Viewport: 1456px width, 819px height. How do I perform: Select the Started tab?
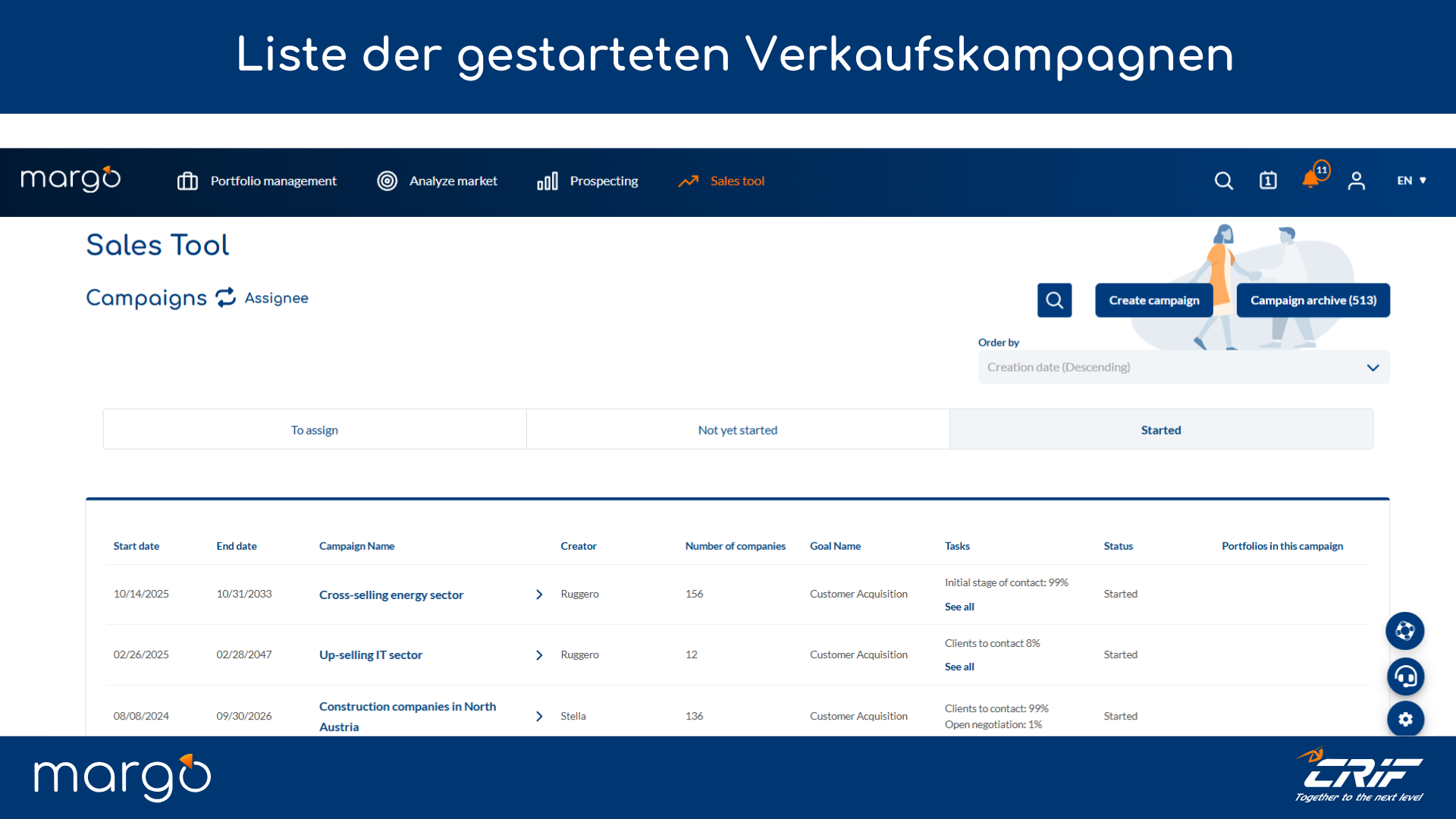tap(1161, 430)
